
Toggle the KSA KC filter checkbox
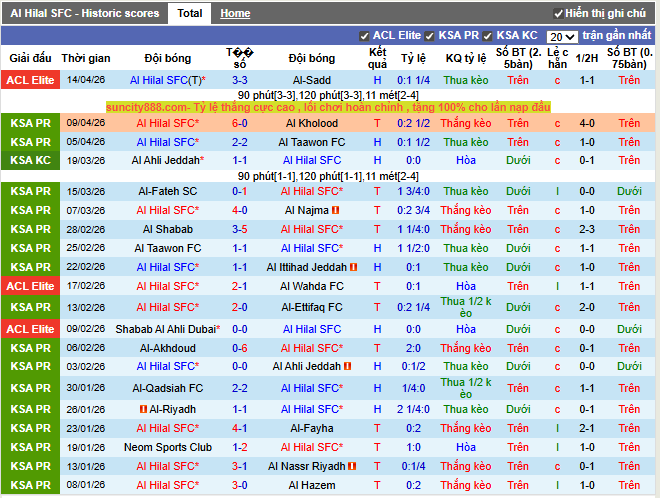click(488, 36)
